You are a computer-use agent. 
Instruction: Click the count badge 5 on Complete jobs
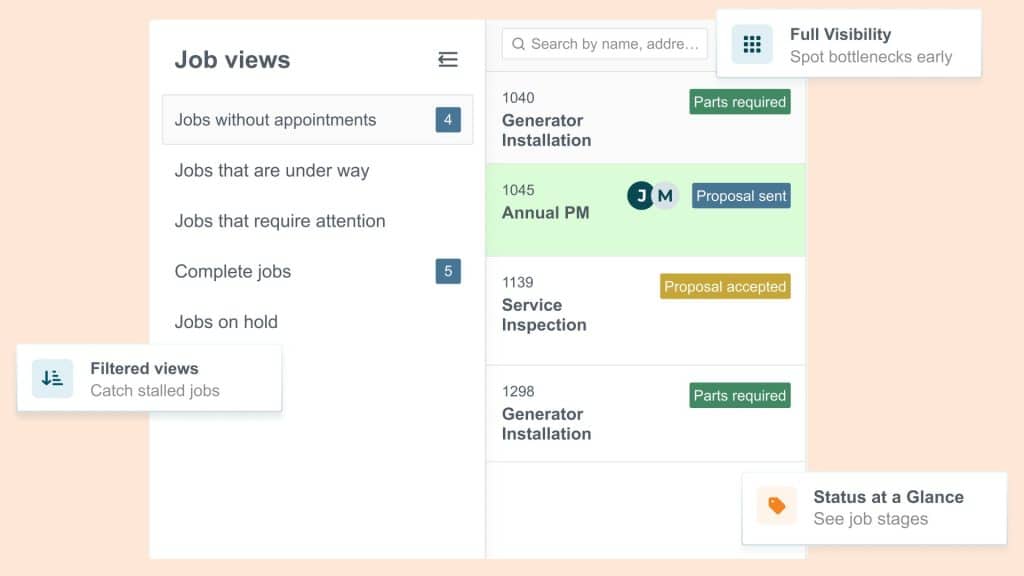click(x=448, y=271)
